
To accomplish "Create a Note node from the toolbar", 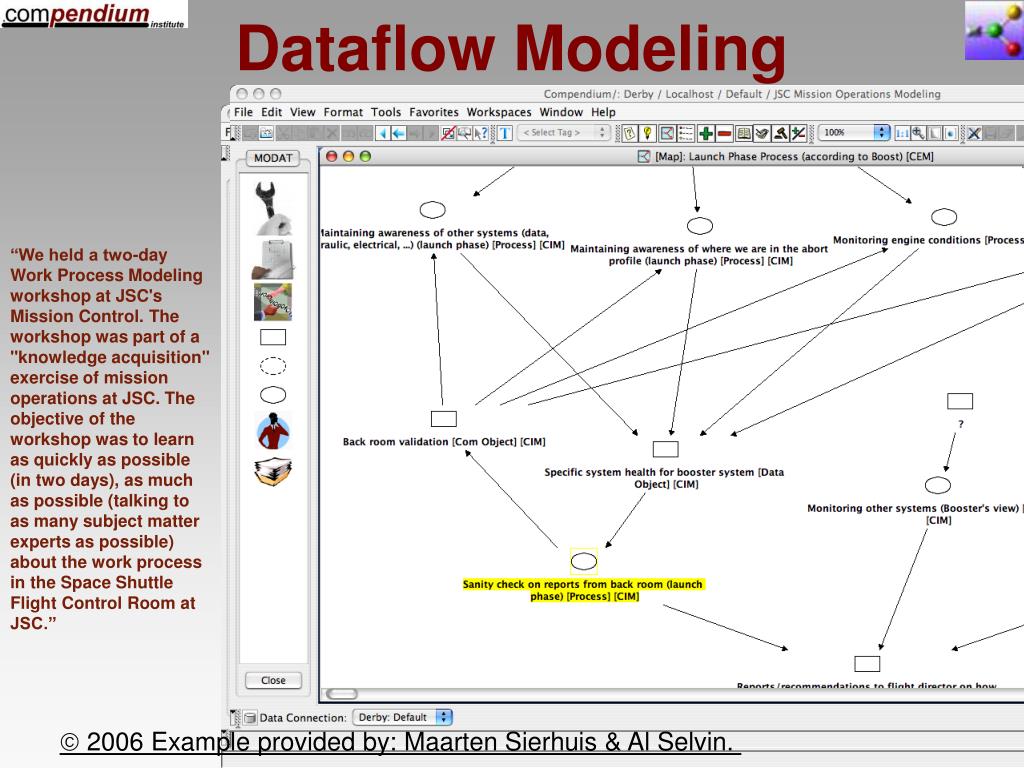I will (761, 133).
